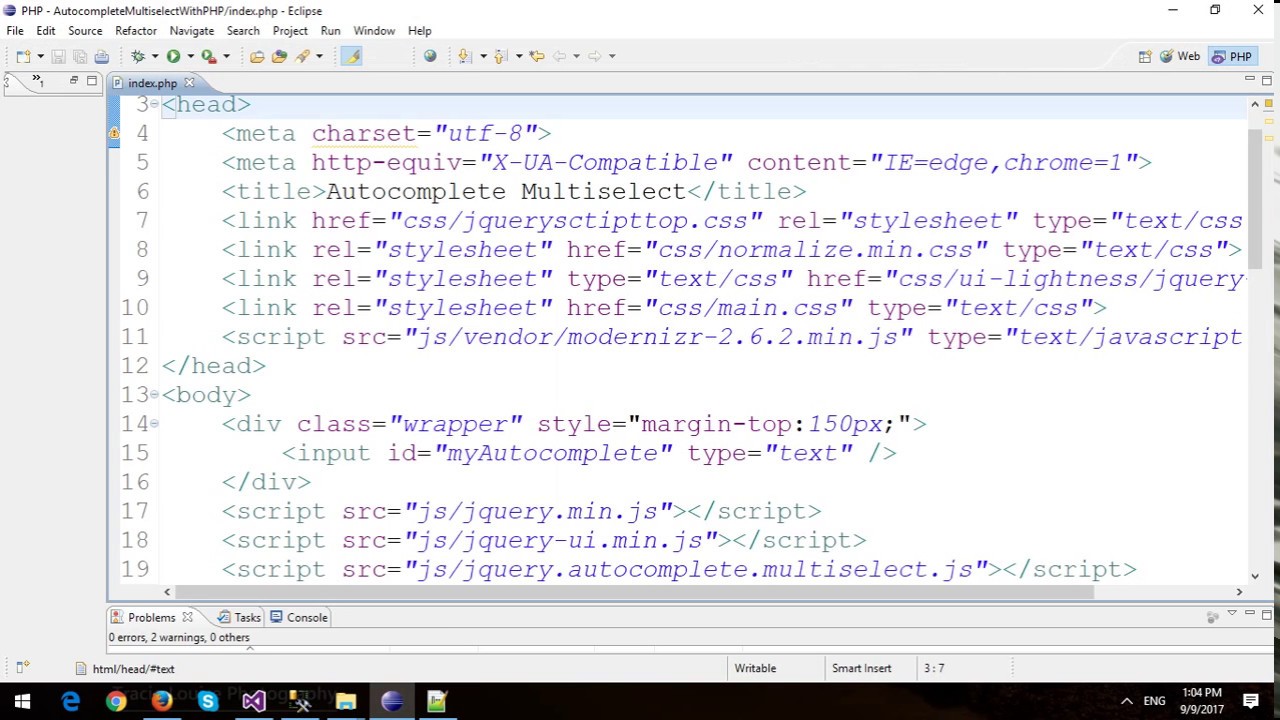Viewport: 1280px width, 720px height.
Task: Open Google Chrome from the taskbar
Action: 116,701
